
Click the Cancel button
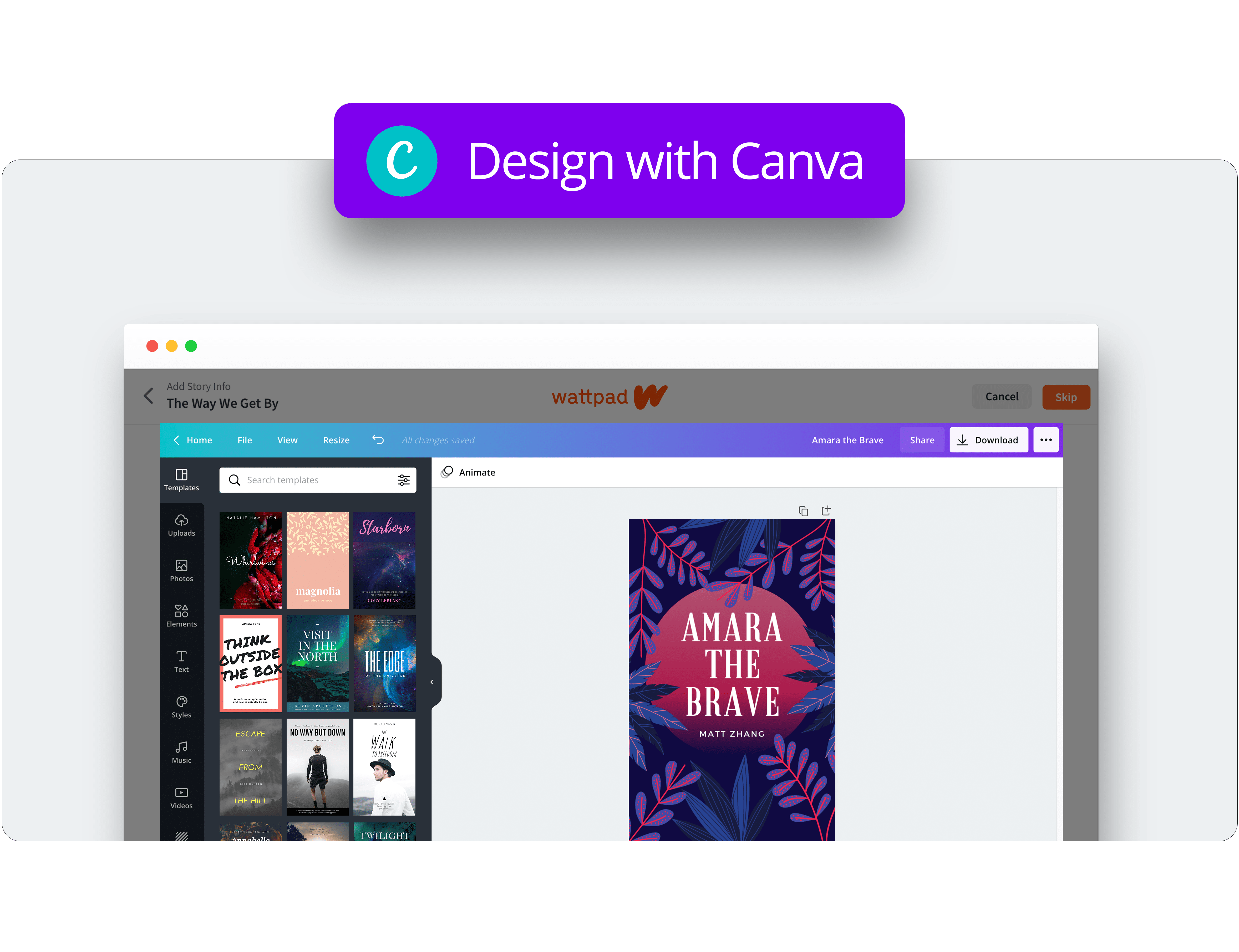1002,397
